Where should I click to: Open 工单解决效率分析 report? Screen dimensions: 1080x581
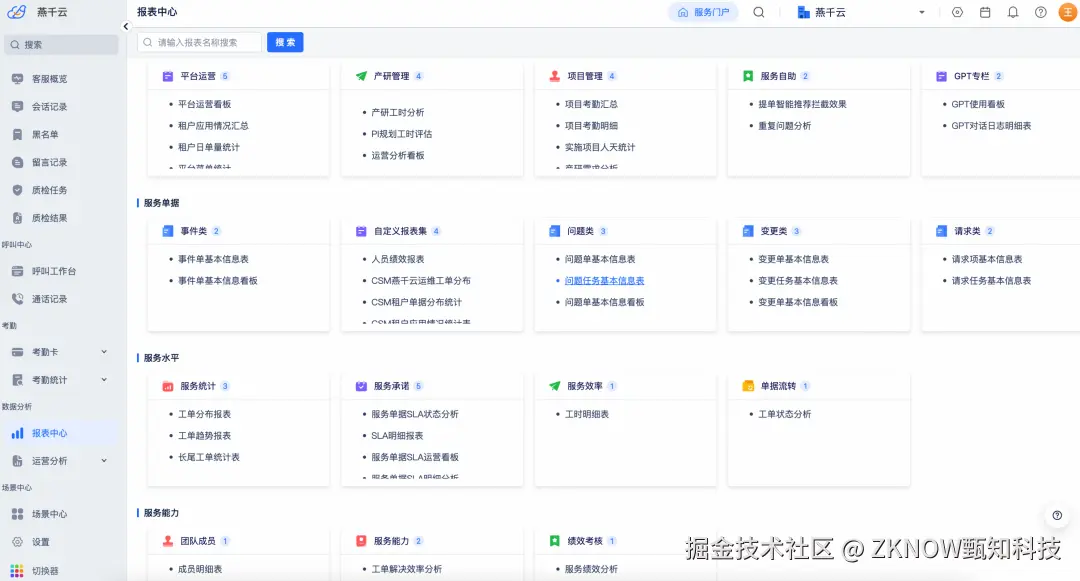406,569
